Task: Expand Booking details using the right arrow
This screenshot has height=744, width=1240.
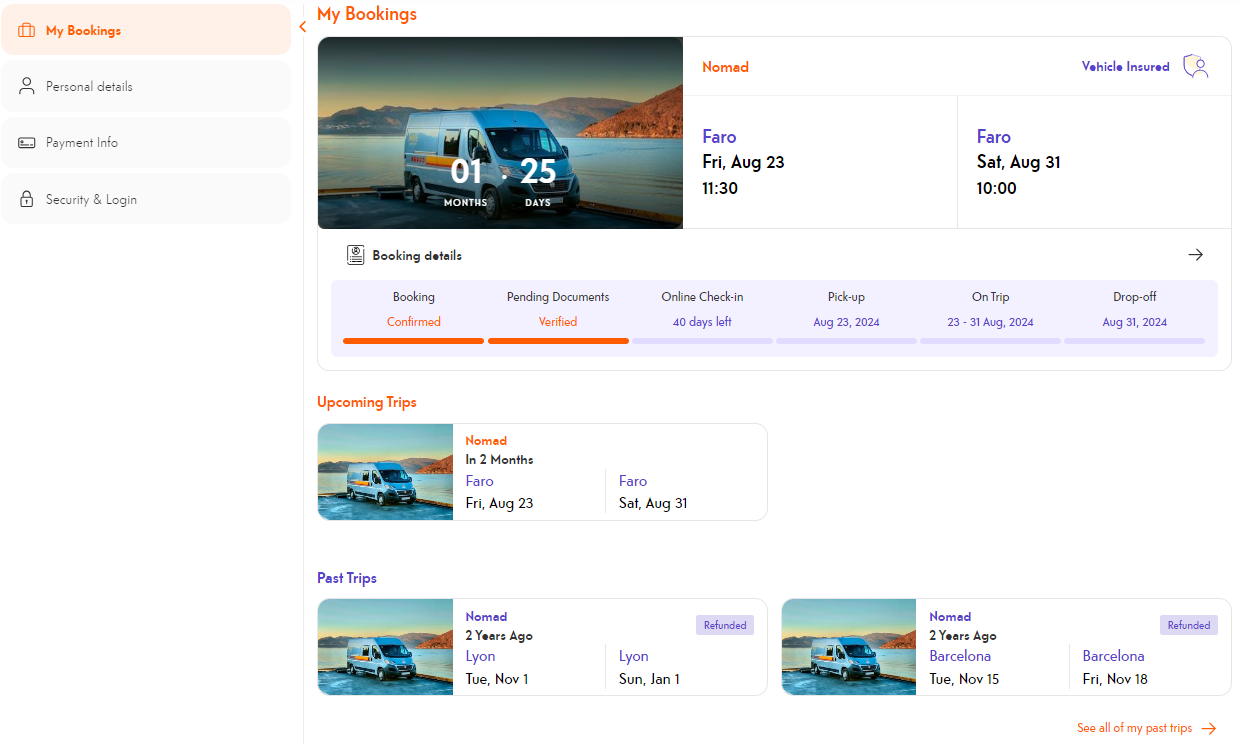Action: (x=1195, y=255)
